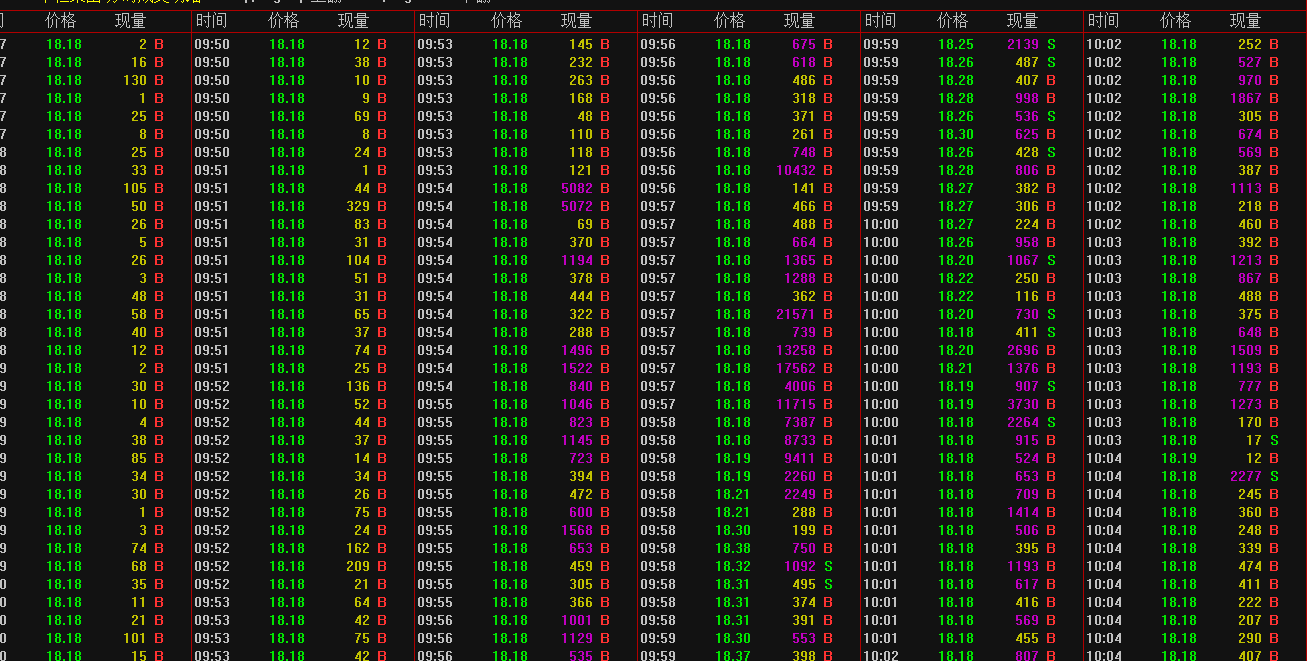Click the 4006 volume cell
The image size is (1307, 661).
[800, 386]
